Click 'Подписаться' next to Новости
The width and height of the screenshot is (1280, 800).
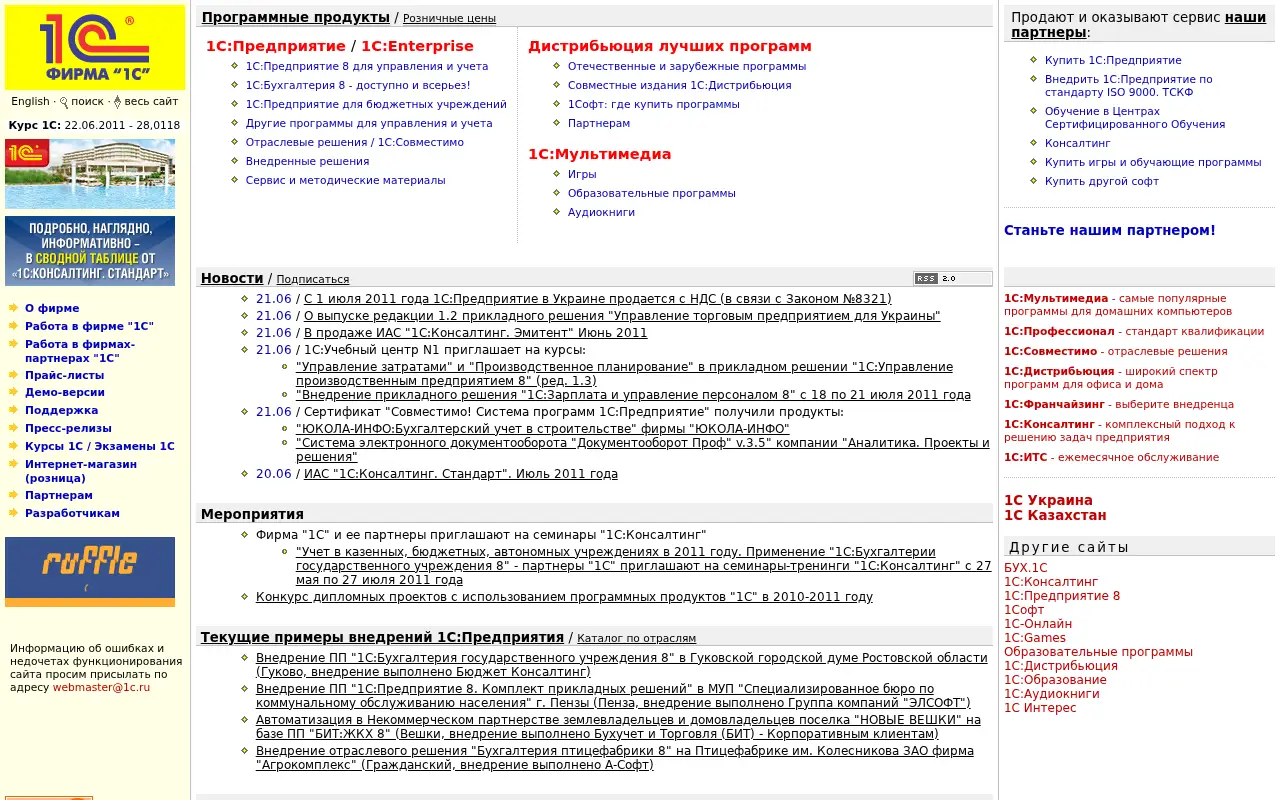pyautogui.click(x=313, y=280)
